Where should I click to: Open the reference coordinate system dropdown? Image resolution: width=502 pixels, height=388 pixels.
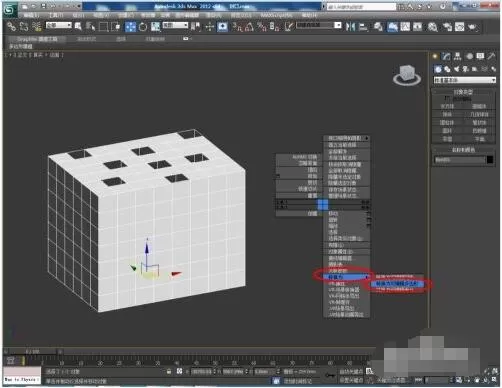175,25
